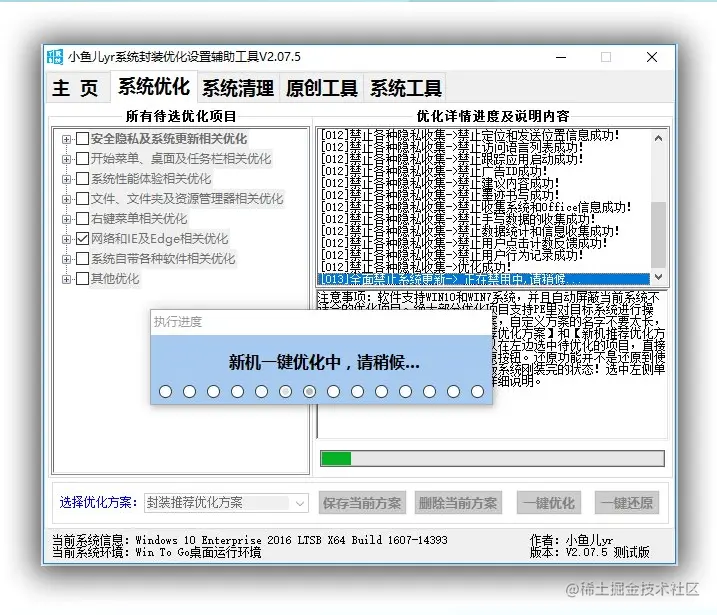
Task: Click scroll-up arrow in log list
Action: 658,138
